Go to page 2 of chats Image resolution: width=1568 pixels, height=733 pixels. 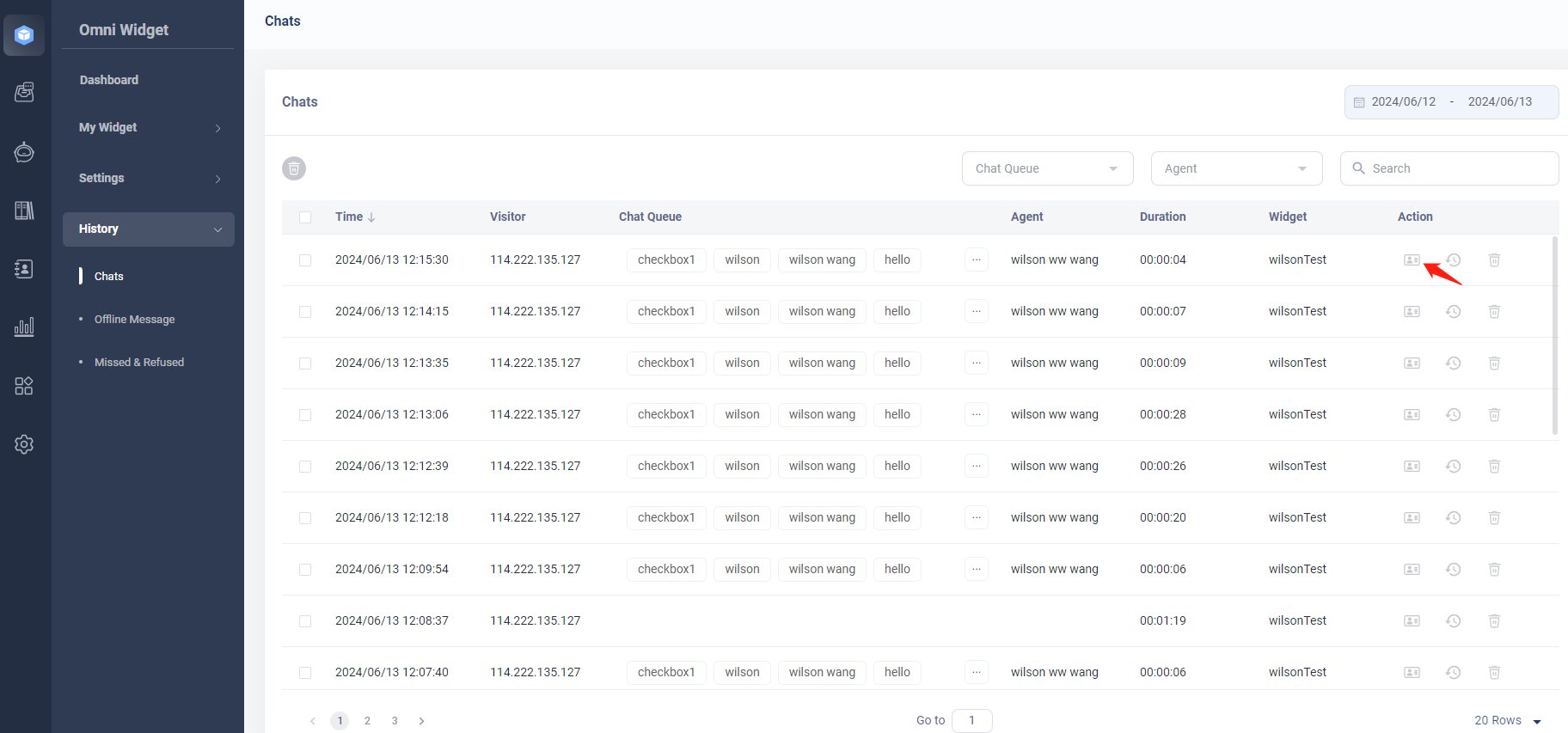pyautogui.click(x=367, y=721)
